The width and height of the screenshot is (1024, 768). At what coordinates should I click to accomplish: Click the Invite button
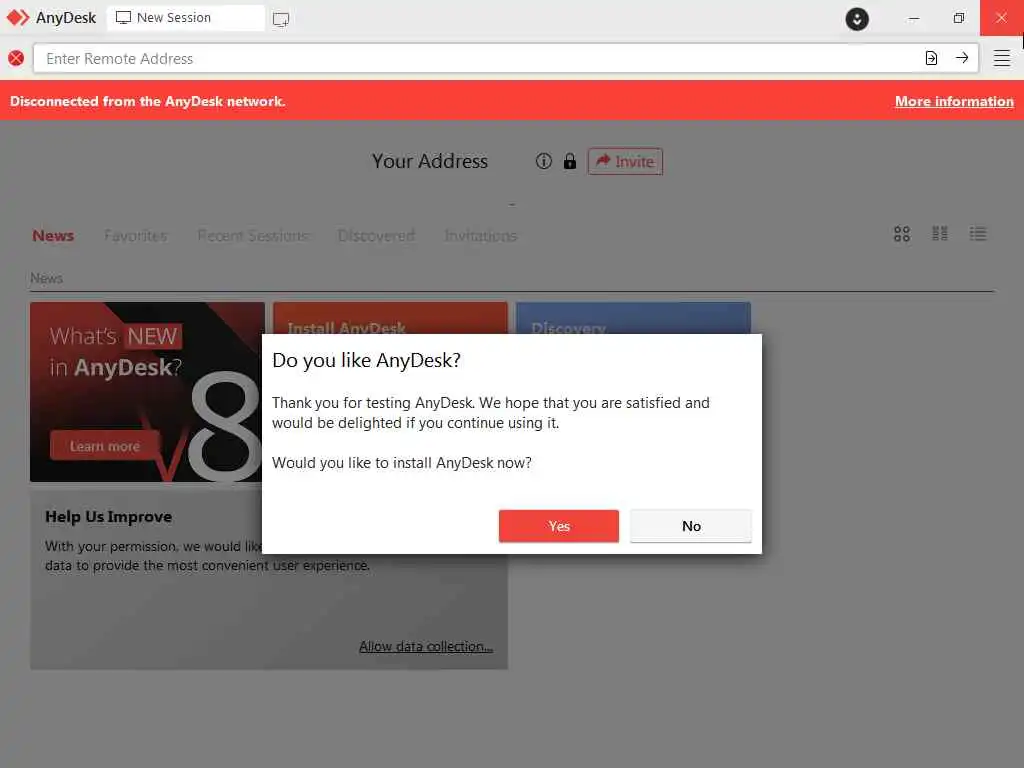pos(625,161)
